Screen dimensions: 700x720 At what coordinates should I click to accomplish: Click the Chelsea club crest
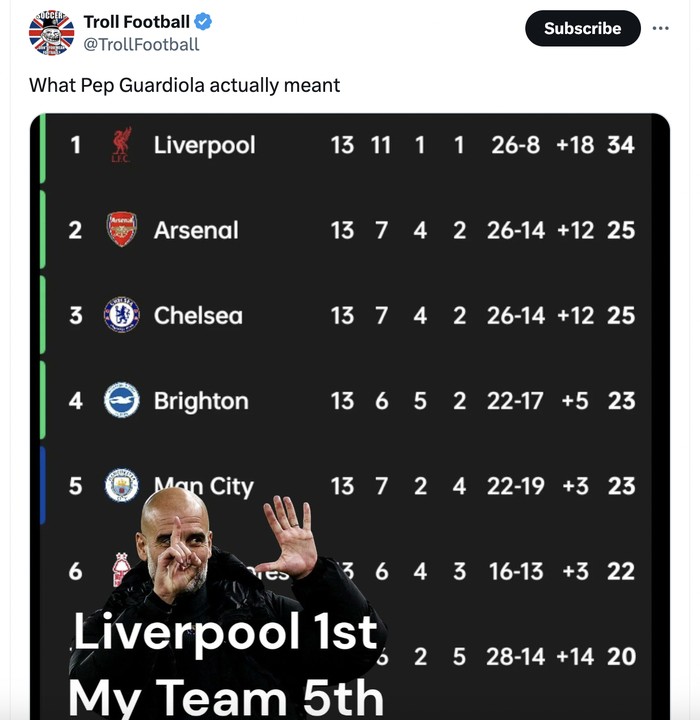coord(121,315)
